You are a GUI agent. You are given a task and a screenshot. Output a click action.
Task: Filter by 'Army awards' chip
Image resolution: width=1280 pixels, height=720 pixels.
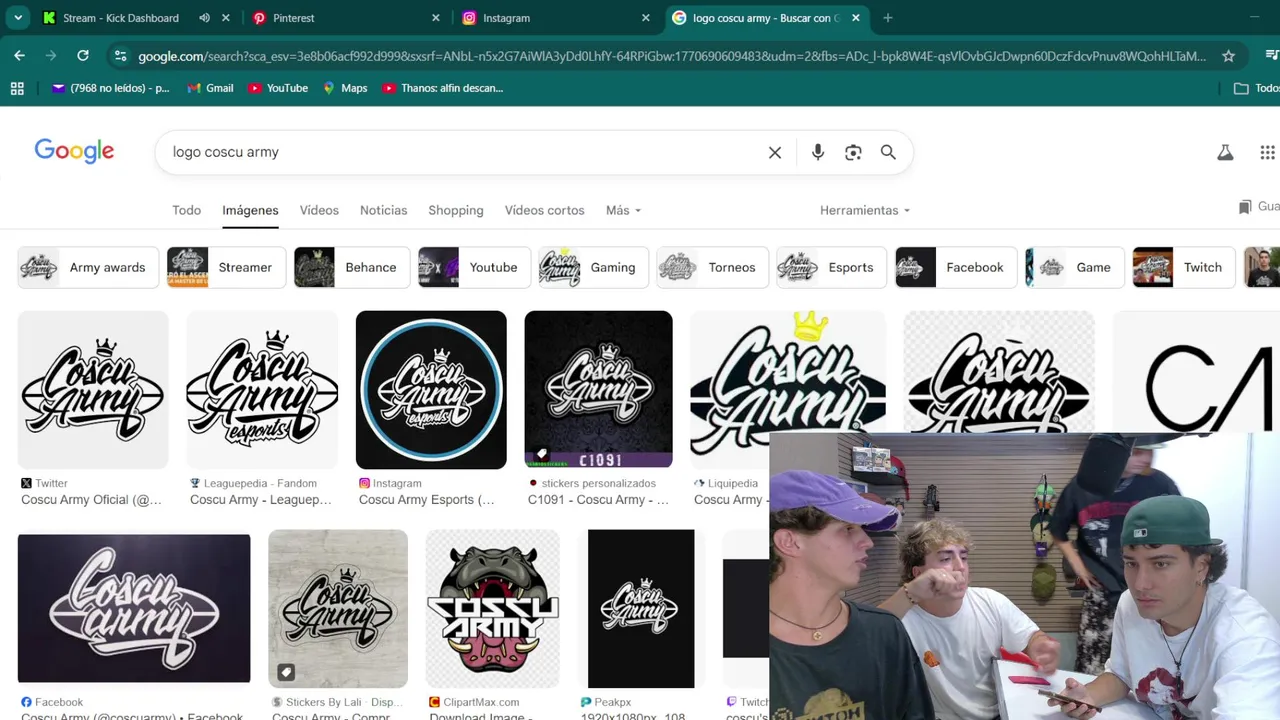coord(88,267)
